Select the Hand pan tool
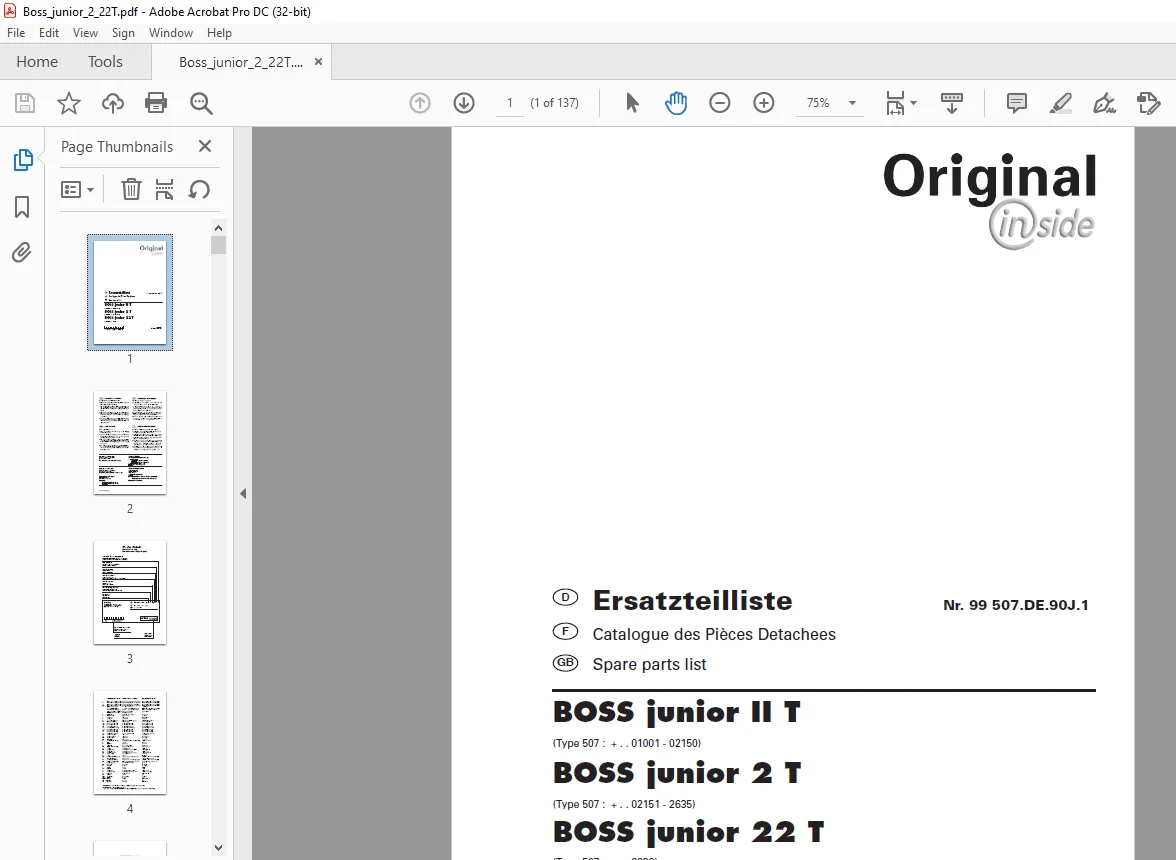This screenshot has height=860, width=1176. 676,103
